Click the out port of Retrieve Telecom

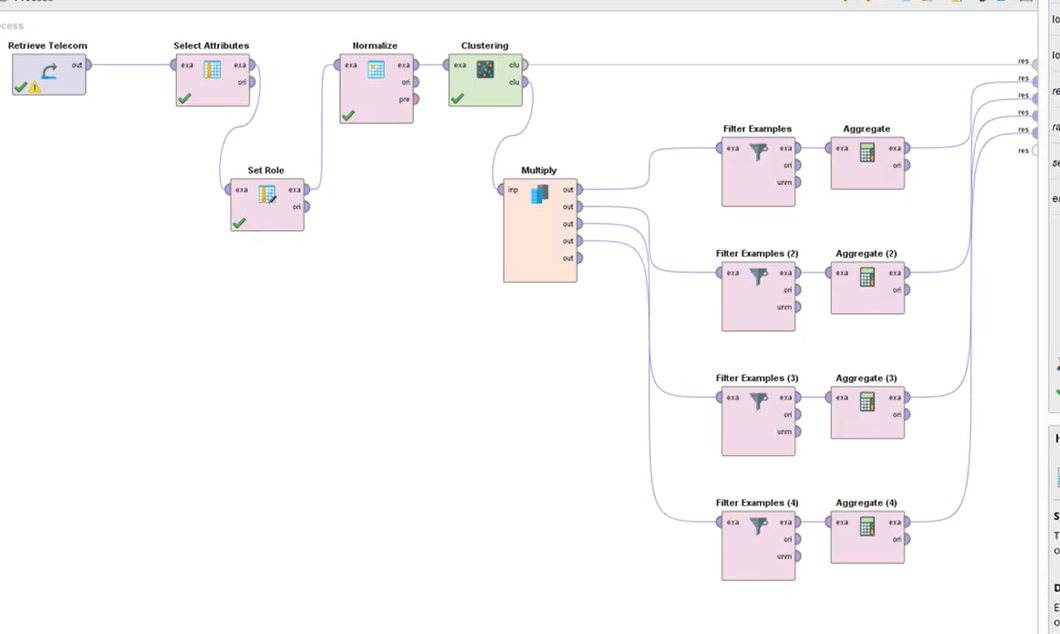88,65
